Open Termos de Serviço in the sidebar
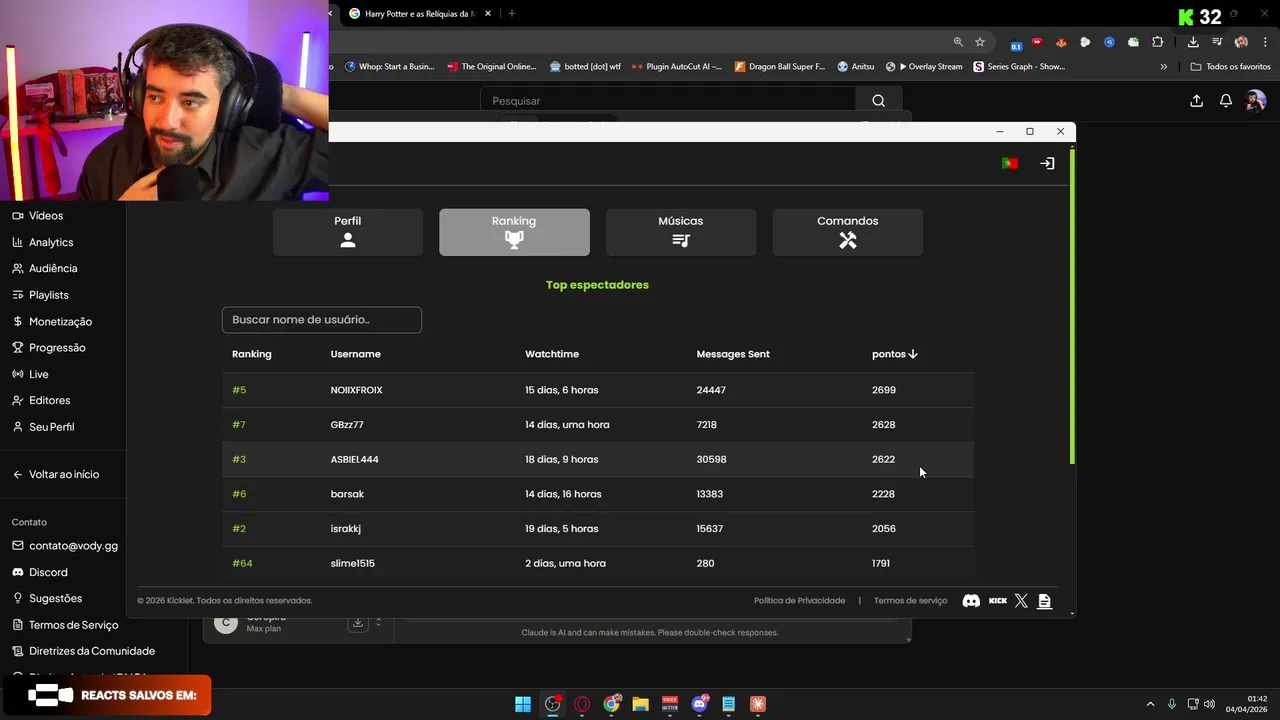 (73, 625)
